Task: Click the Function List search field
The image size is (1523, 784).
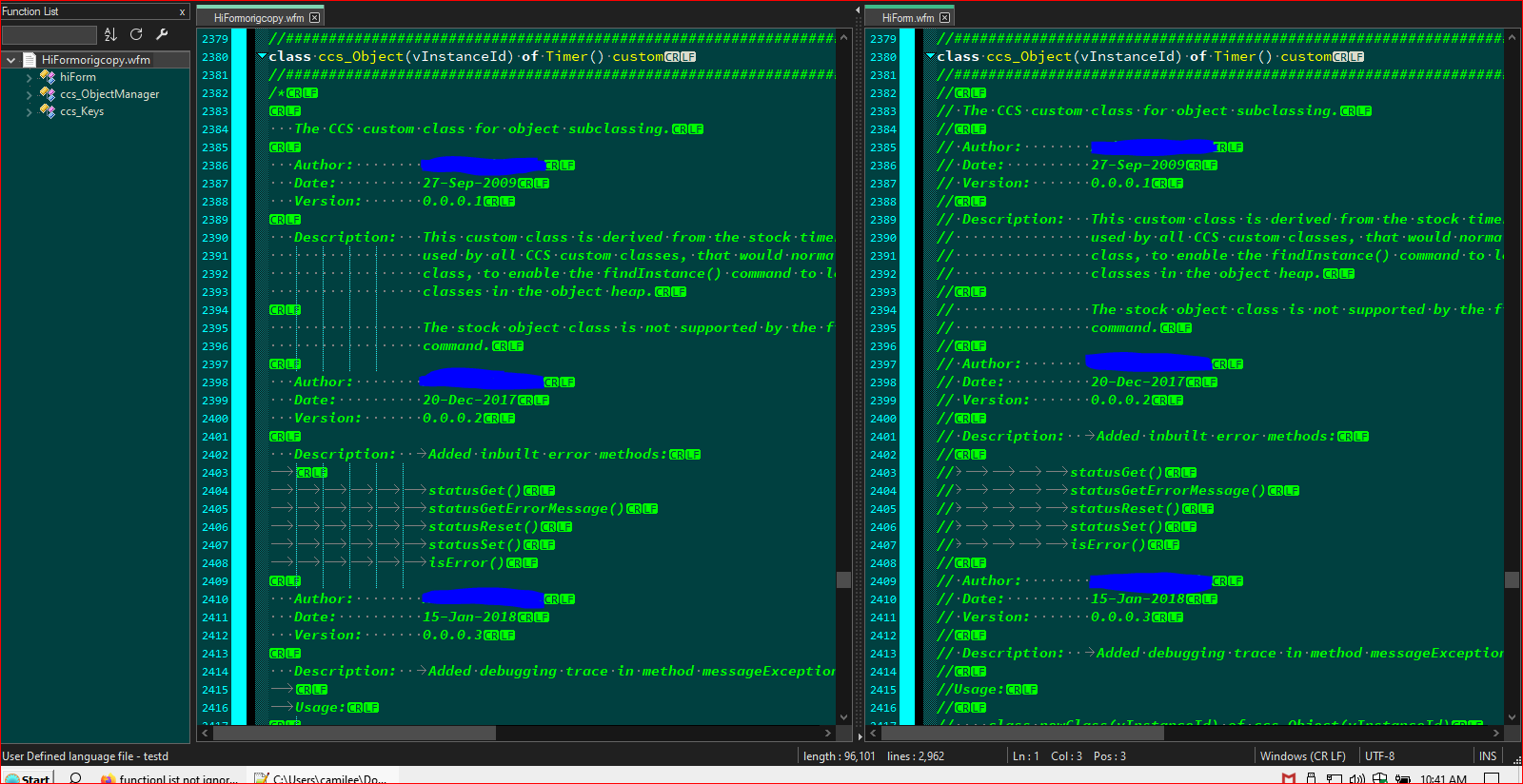Action: point(49,35)
